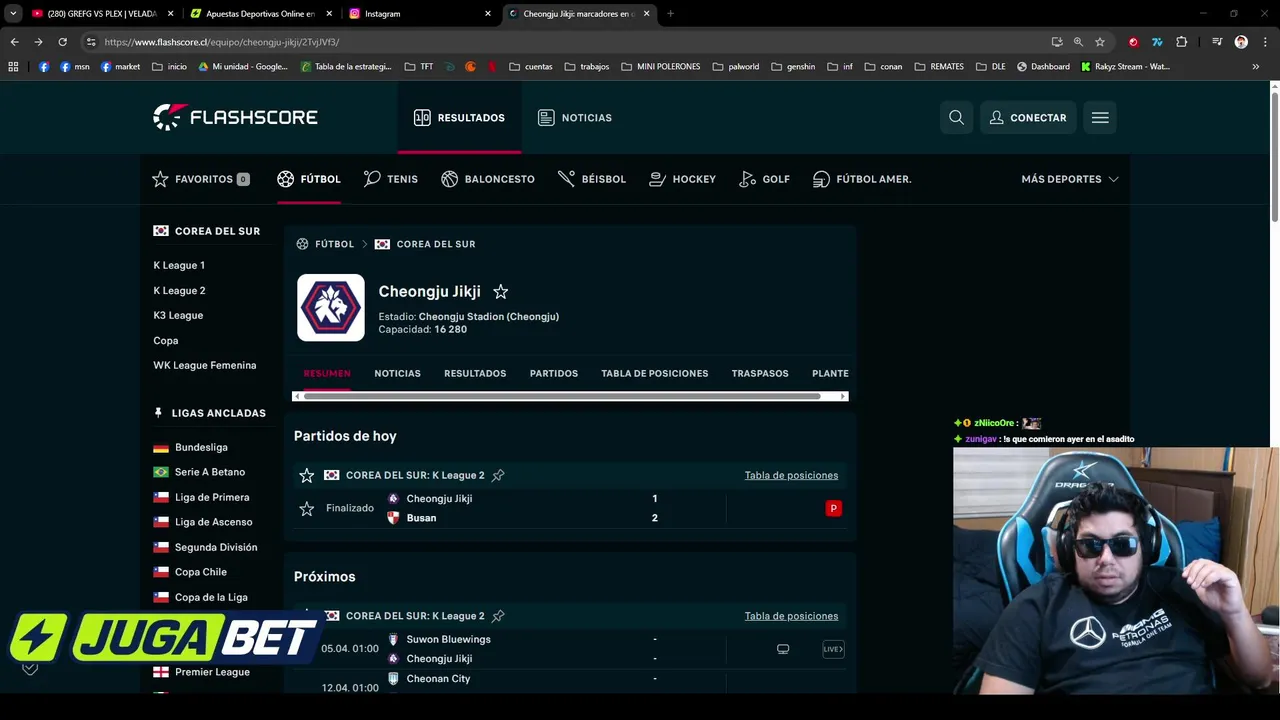
Task: Open Tabla de posiciones link under Próximos
Action: (791, 616)
